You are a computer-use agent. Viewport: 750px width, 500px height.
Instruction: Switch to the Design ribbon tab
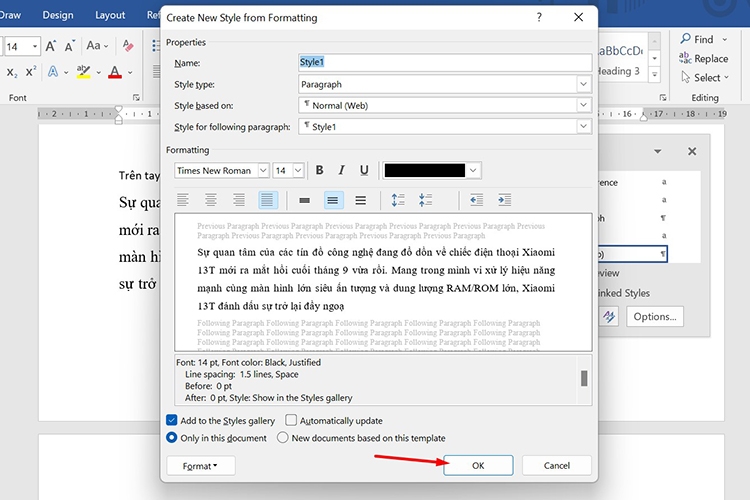point(58,15)
